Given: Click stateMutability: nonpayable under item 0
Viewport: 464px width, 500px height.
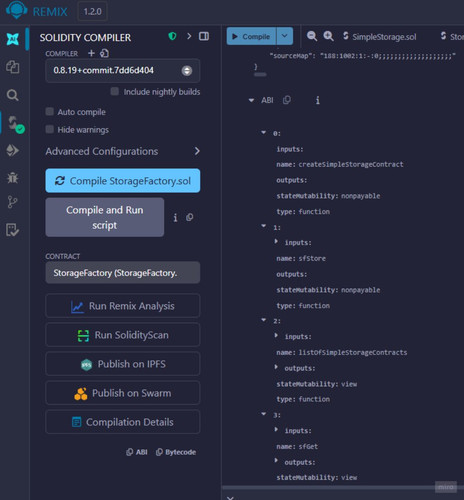Looking at the screenshot, I should tap(328, 196).
